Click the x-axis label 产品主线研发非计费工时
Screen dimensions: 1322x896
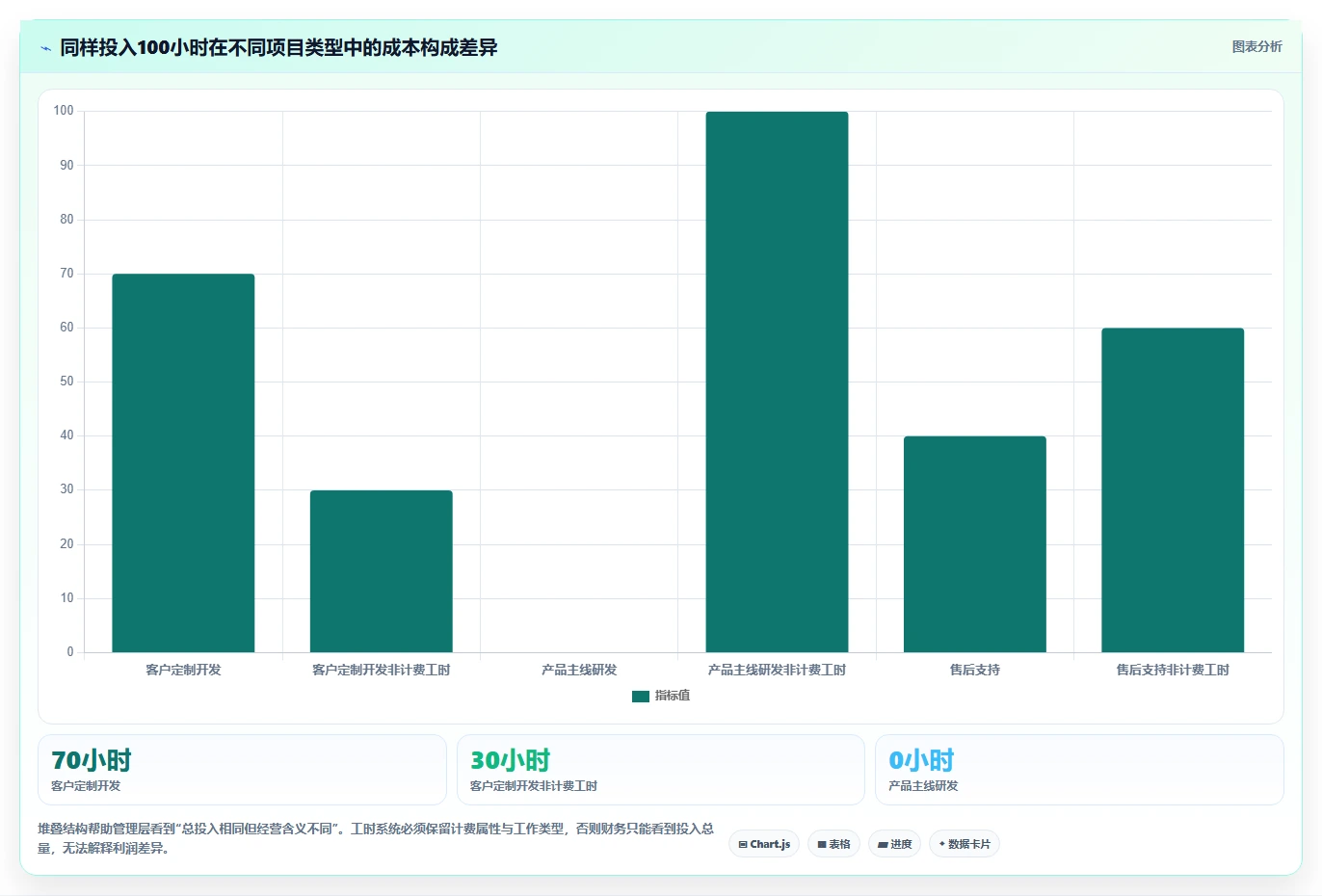(x=777, y=670)
